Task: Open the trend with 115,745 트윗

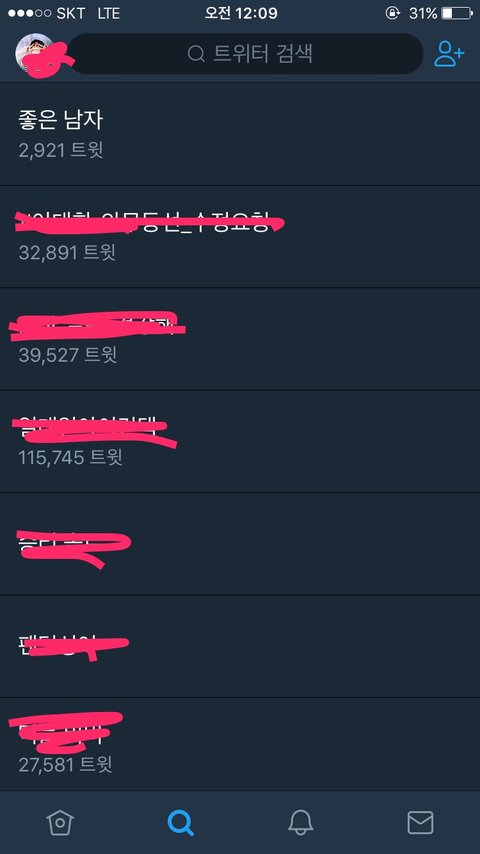Action: pyautogui.click(x=240, y=441)
